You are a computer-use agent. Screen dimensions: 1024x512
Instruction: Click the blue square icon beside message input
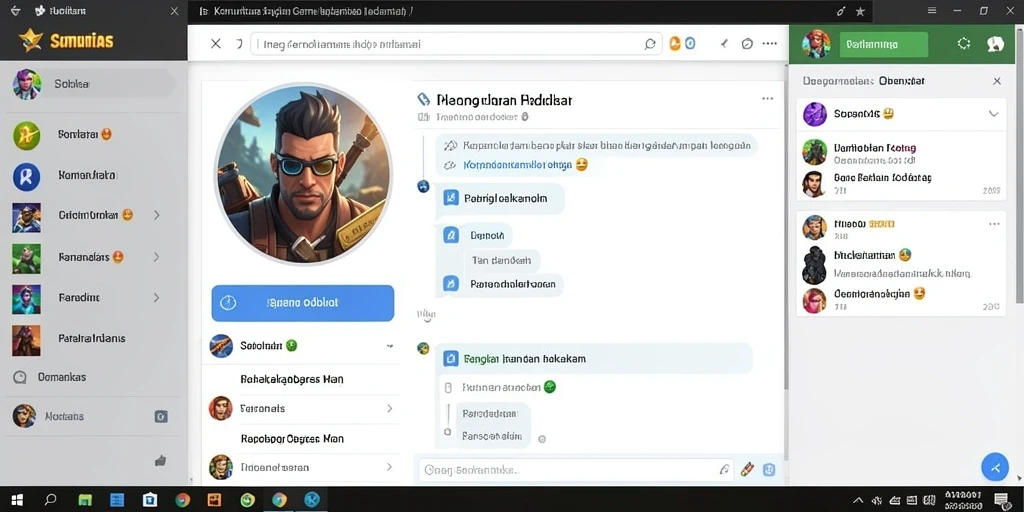tap(769, 469)
